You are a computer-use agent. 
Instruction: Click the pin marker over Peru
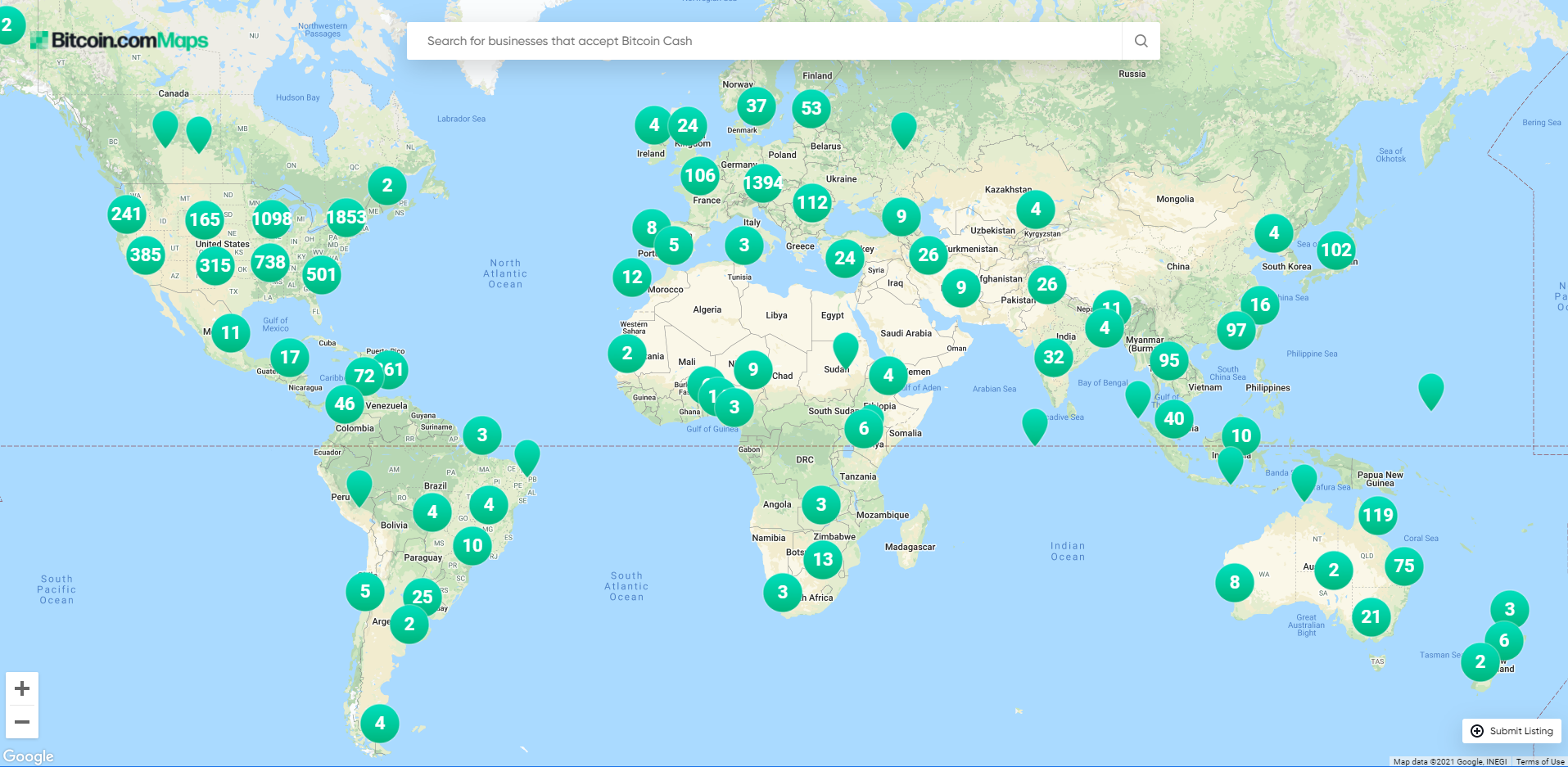point(359,487)
